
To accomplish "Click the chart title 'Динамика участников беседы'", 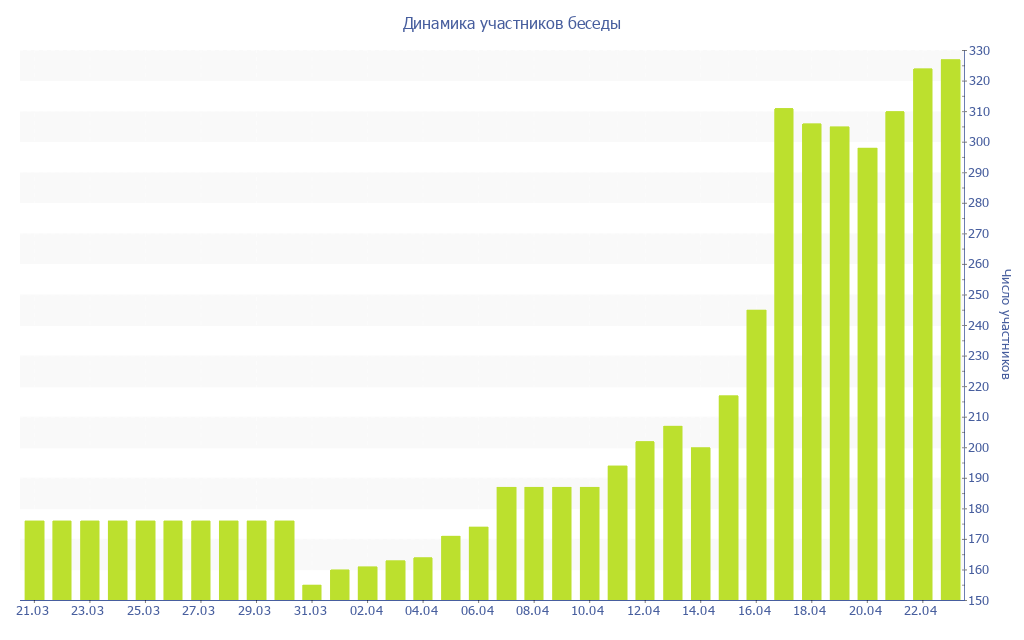I will click(511, 23).
